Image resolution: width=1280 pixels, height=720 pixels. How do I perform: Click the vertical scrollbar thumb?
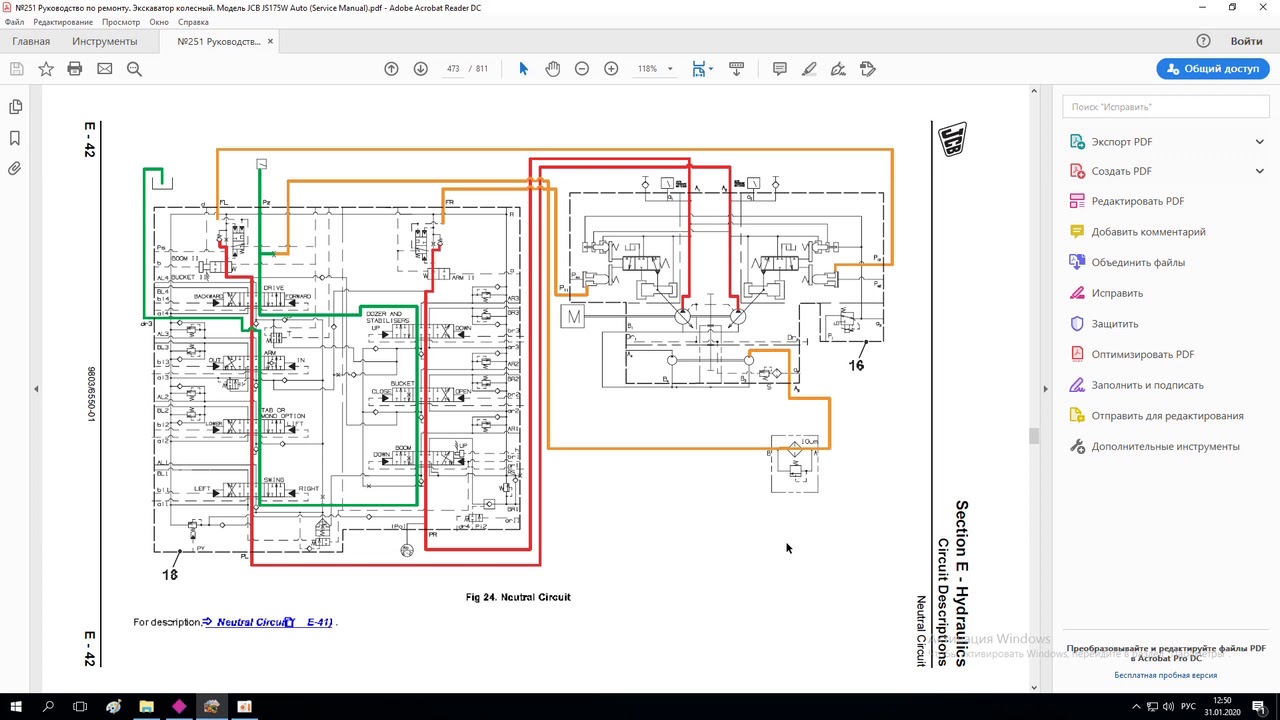[1034, 435]
